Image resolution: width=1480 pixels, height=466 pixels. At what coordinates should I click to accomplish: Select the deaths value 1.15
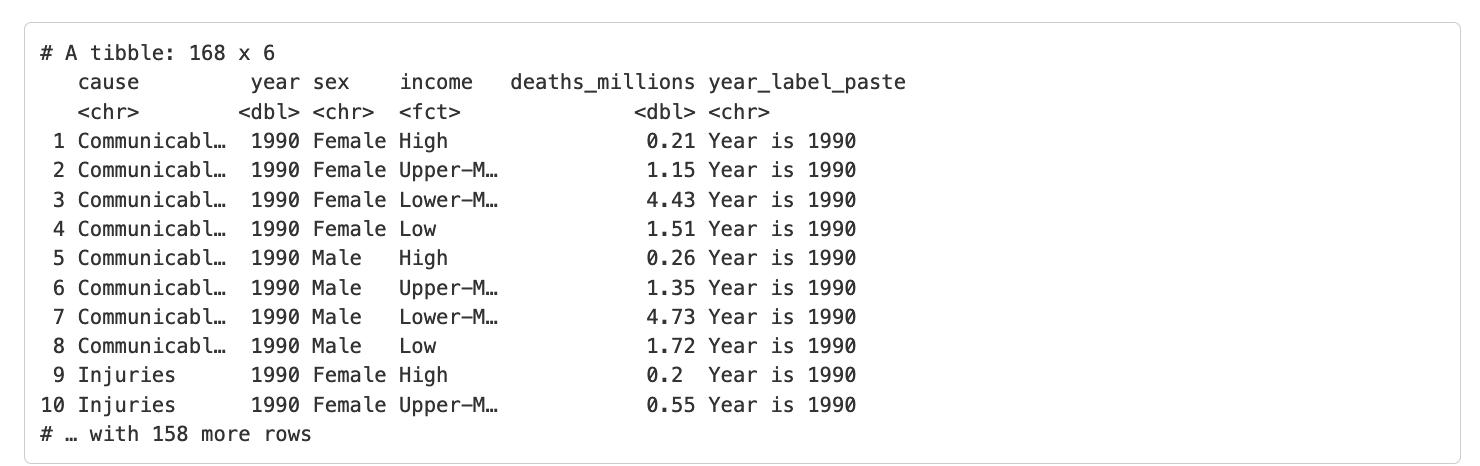670,170
